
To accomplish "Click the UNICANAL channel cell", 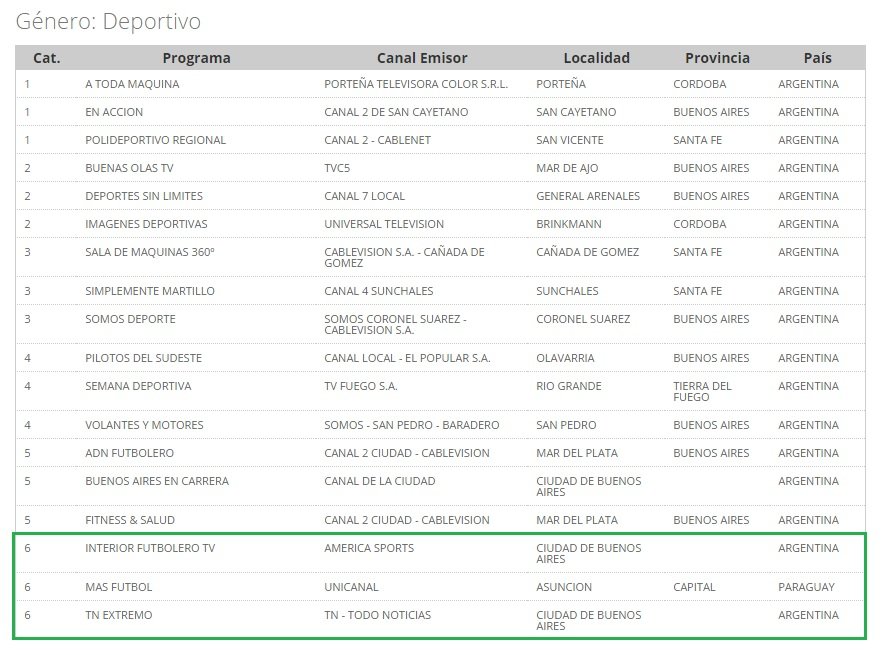I will click(351, 587).
